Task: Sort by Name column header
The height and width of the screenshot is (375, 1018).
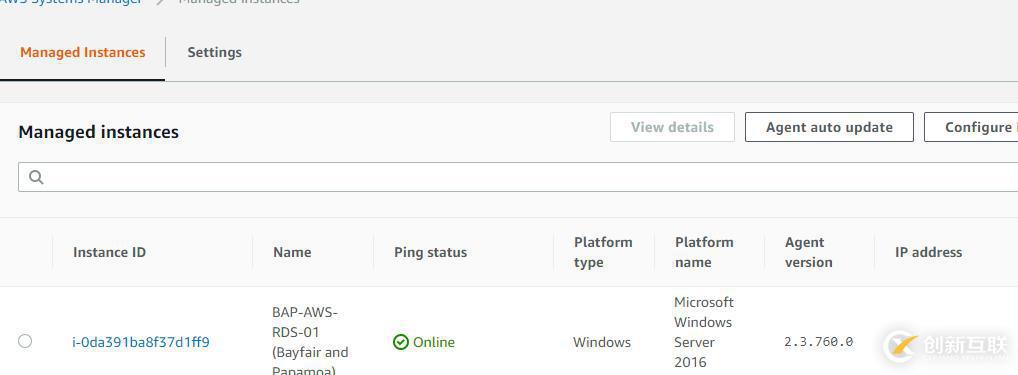Action: coord(292,252)
